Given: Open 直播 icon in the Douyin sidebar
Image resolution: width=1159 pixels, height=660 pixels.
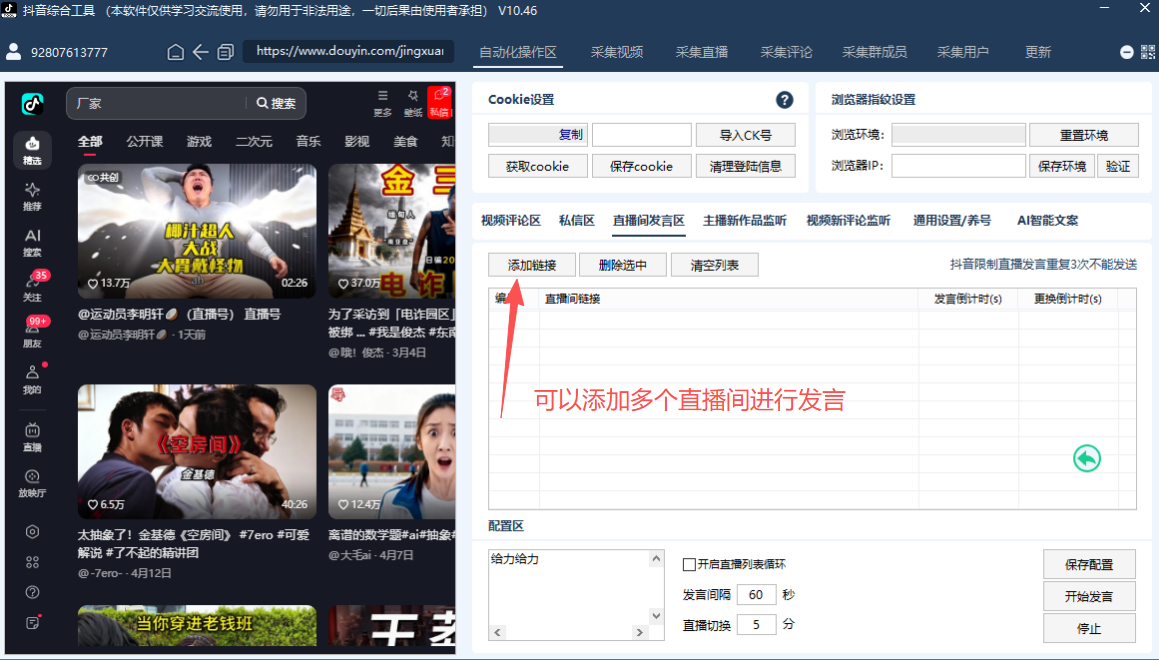Looking at the screenshot, I should pos(32,437).
